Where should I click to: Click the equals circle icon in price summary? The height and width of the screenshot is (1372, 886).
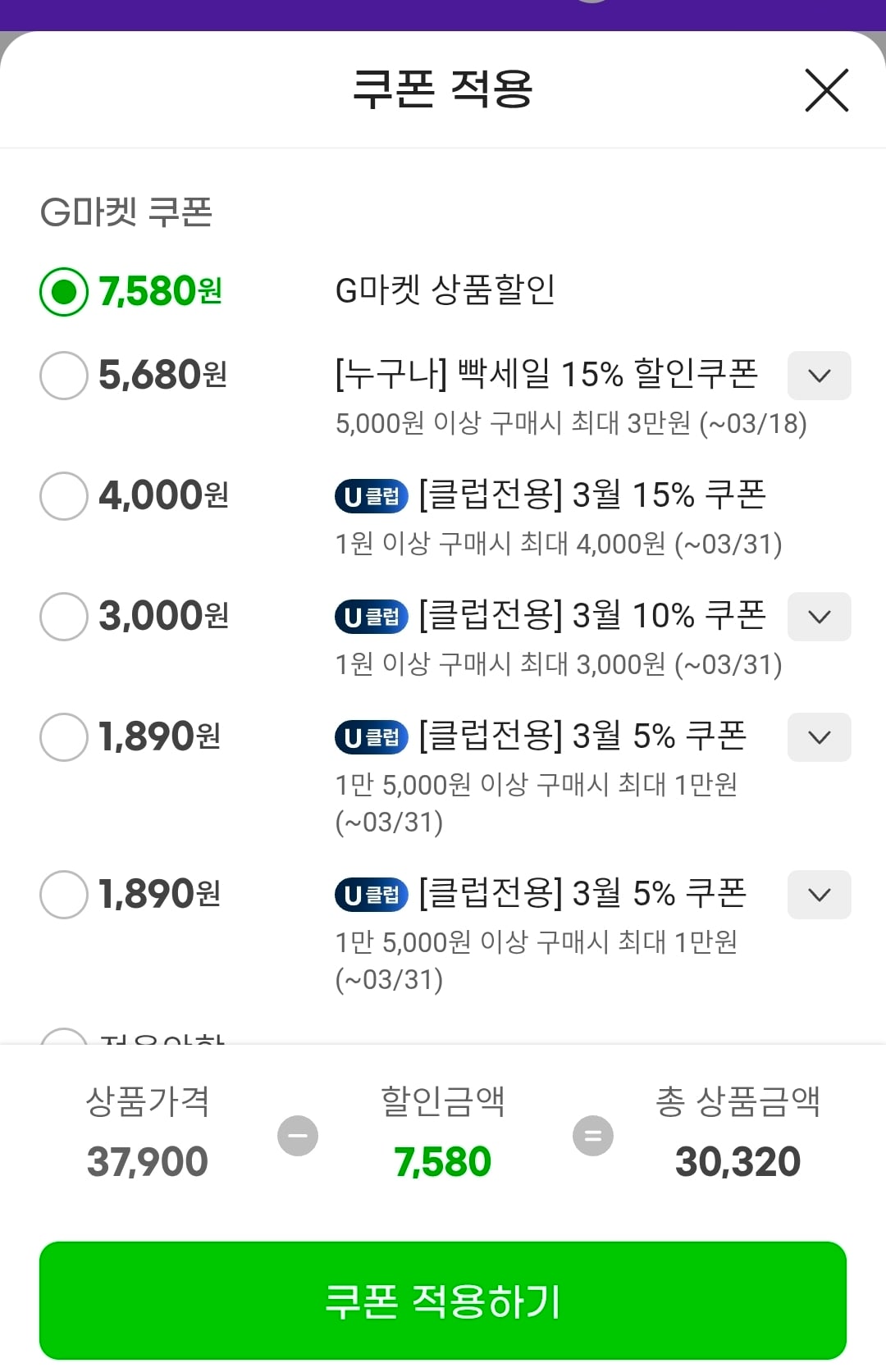click(x=593, y=1136)
